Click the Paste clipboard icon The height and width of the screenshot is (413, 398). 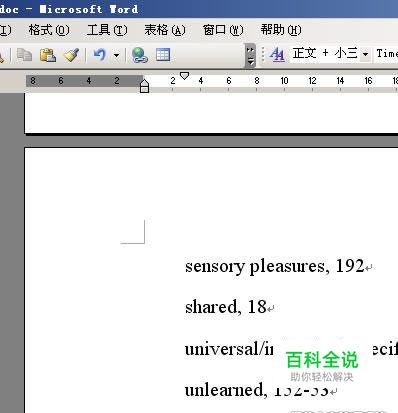[48, 55]
